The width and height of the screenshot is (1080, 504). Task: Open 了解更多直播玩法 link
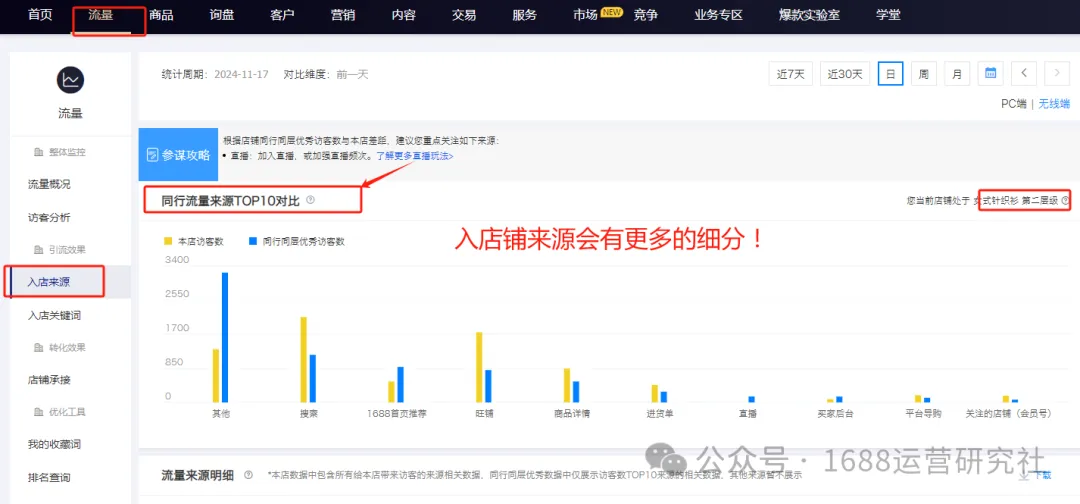(415, 156)
